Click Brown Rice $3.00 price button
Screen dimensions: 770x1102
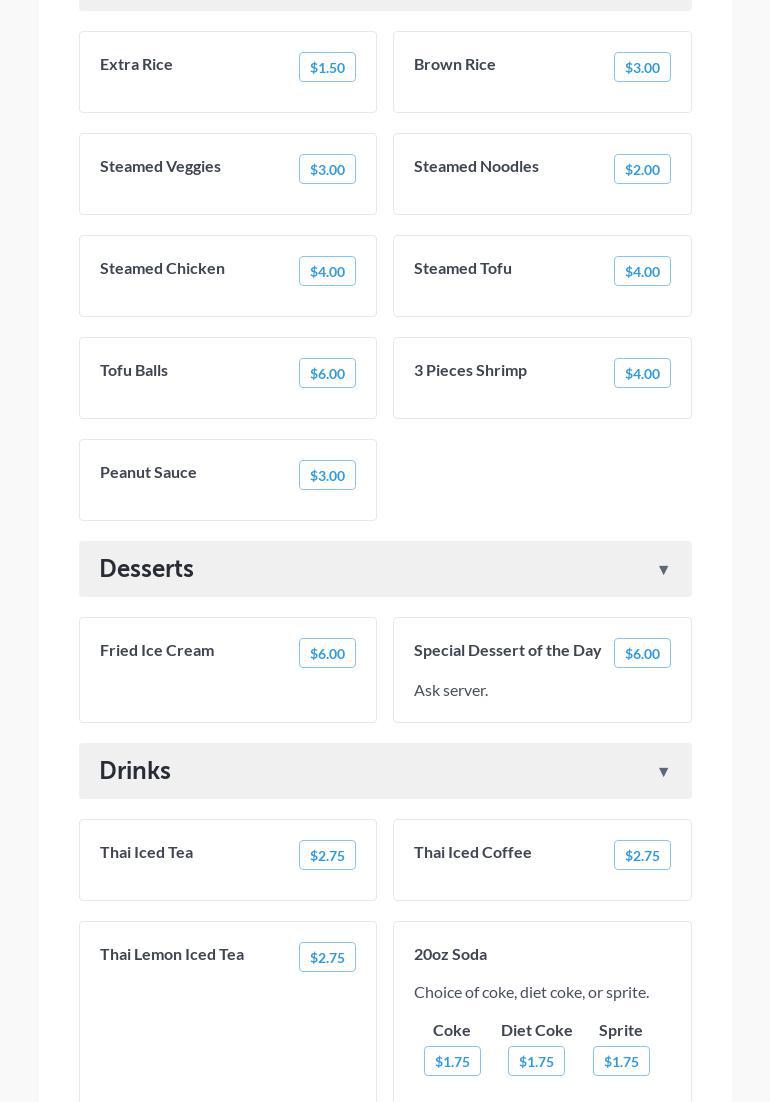coord(642,68)
